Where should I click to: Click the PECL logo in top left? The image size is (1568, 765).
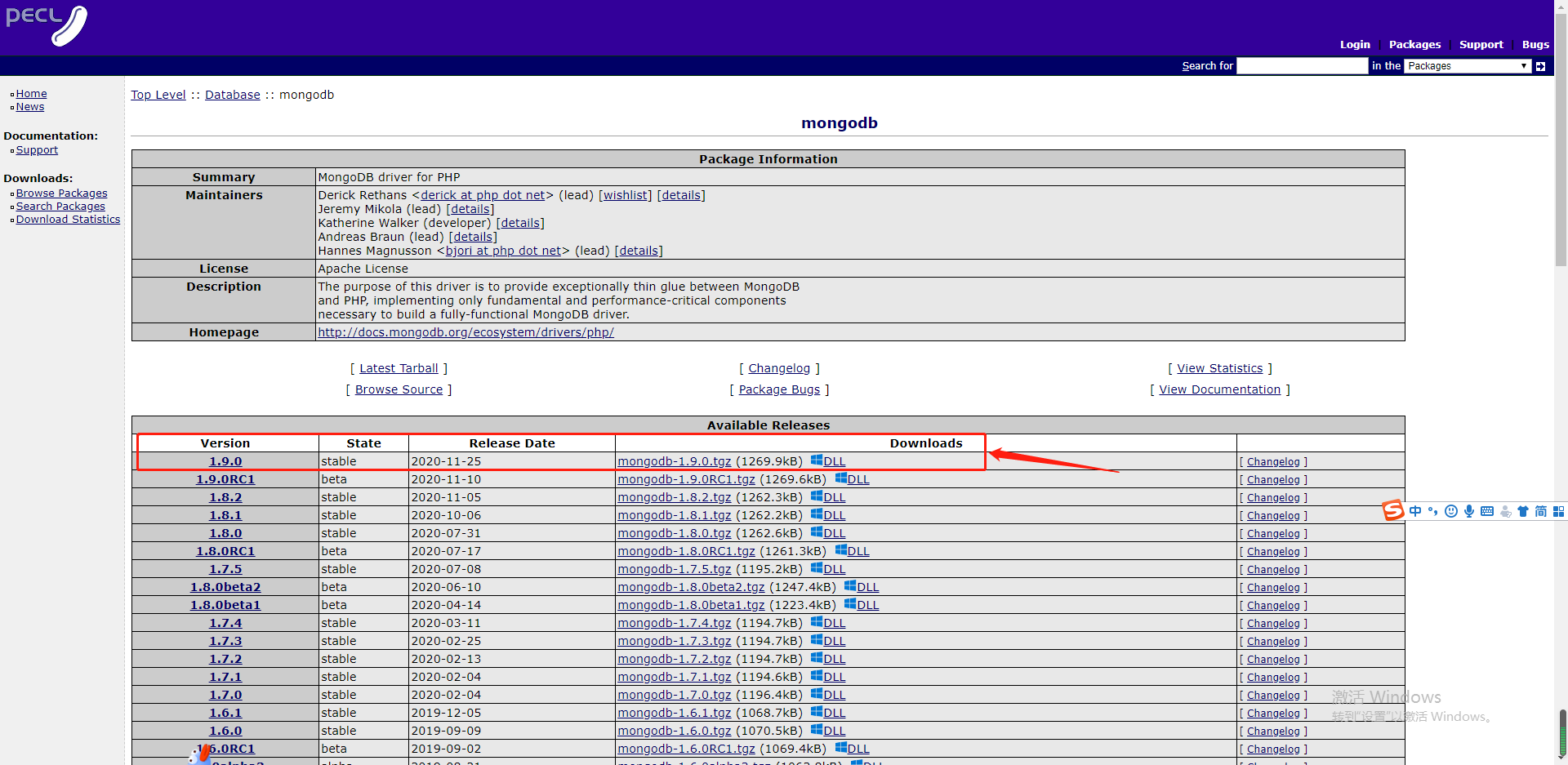pos(47,26)
